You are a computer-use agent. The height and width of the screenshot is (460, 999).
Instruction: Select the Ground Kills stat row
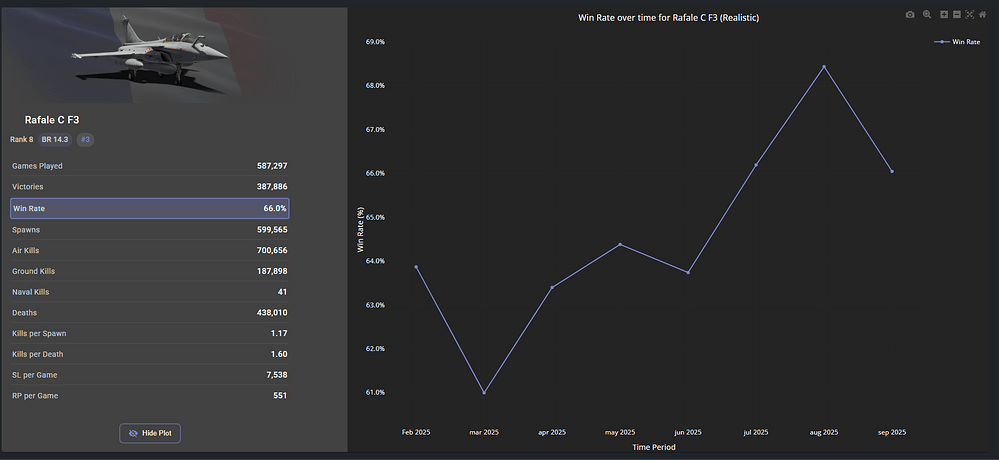[150, 271]
